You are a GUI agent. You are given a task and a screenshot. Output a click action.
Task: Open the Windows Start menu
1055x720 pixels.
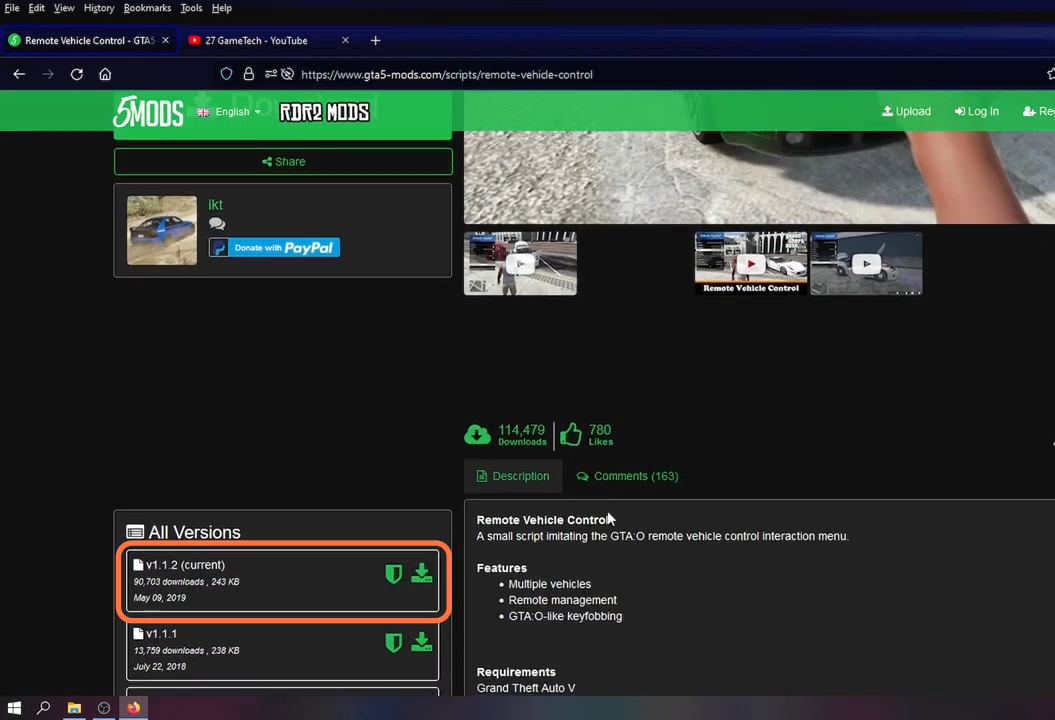click(x=14, y=708)
